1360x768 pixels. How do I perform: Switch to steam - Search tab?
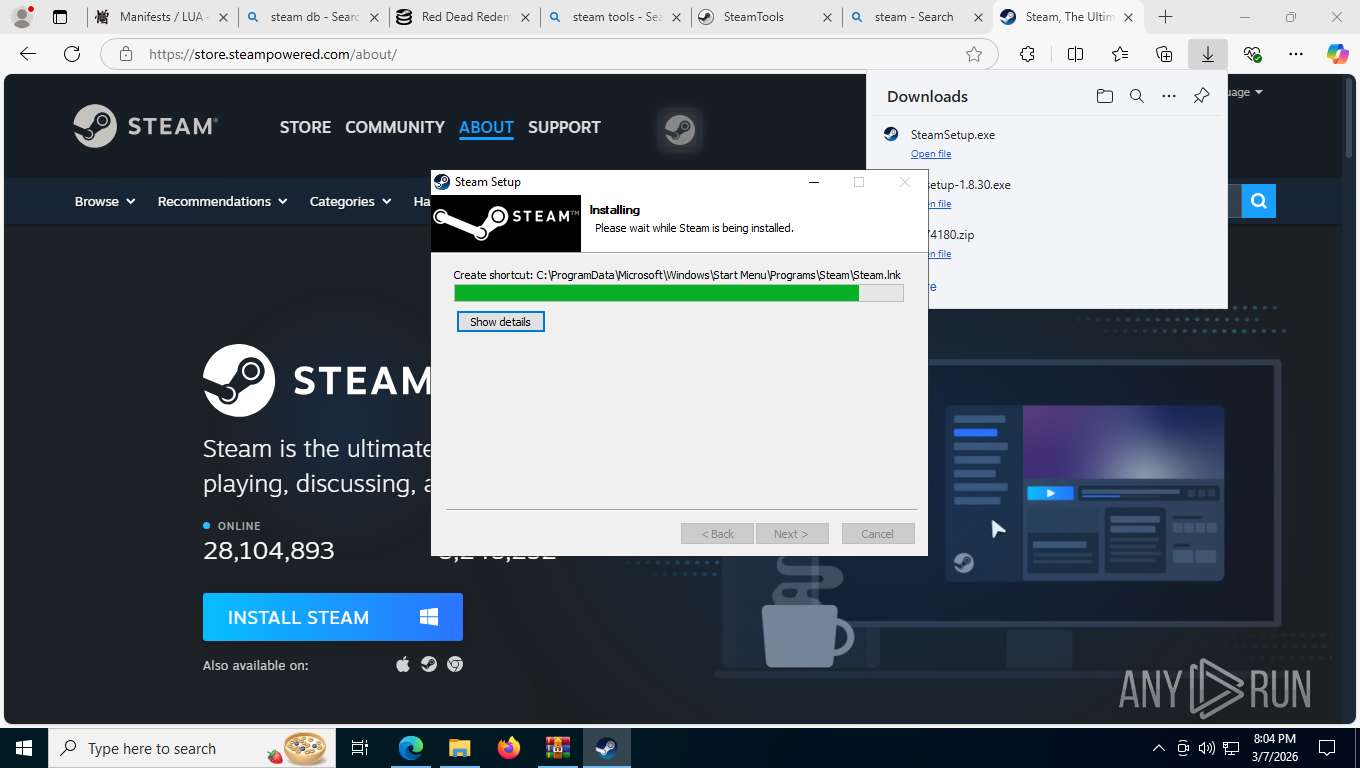click(x=917, y=17)
